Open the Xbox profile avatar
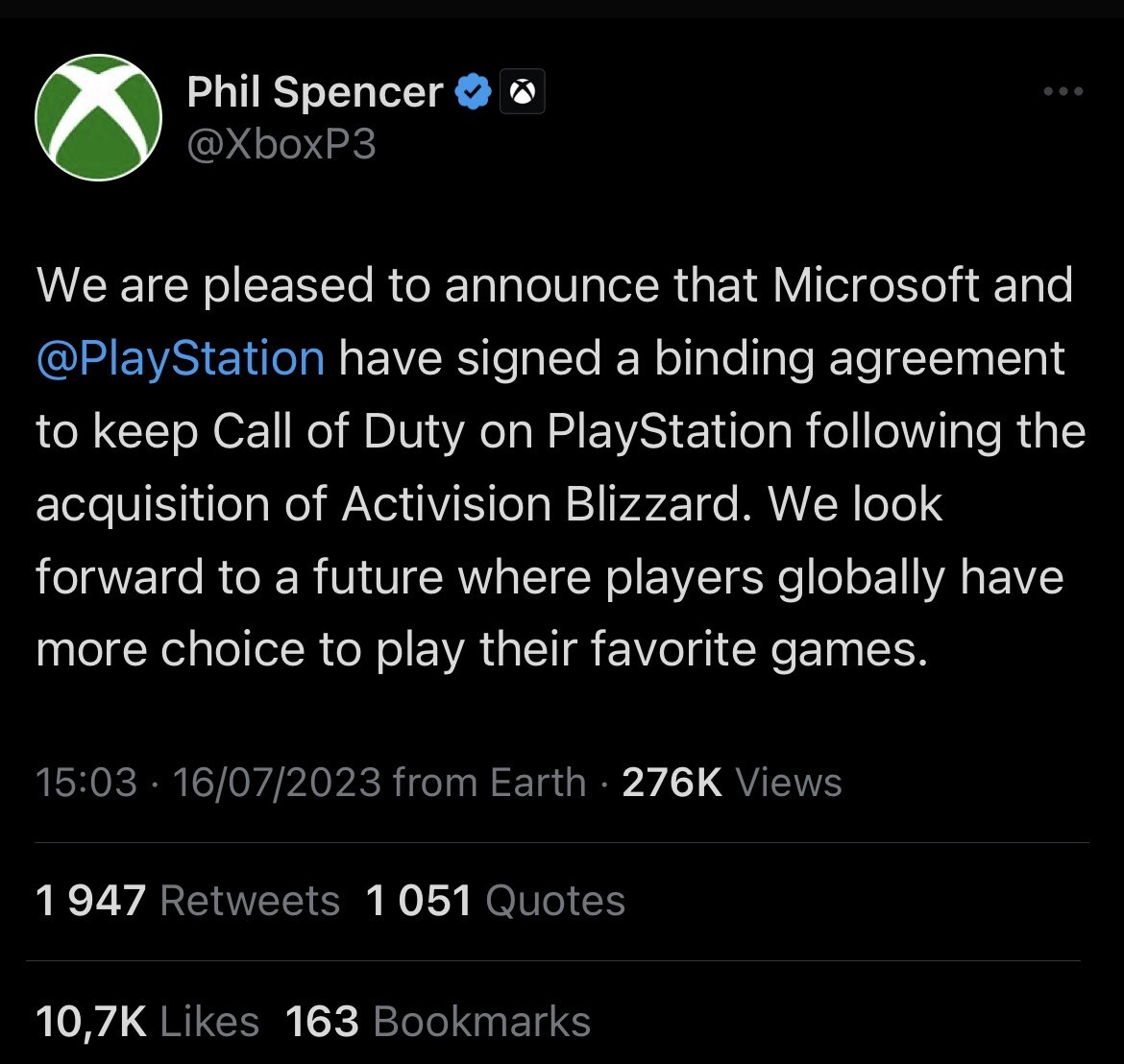Screen dimensions: 1124x1064 tap(98, 117)
